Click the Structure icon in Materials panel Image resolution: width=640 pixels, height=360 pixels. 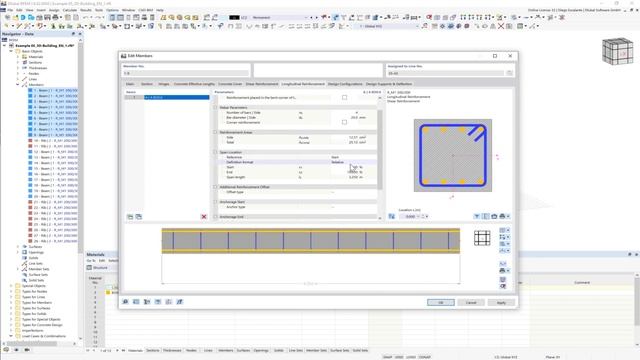(89, 268)
